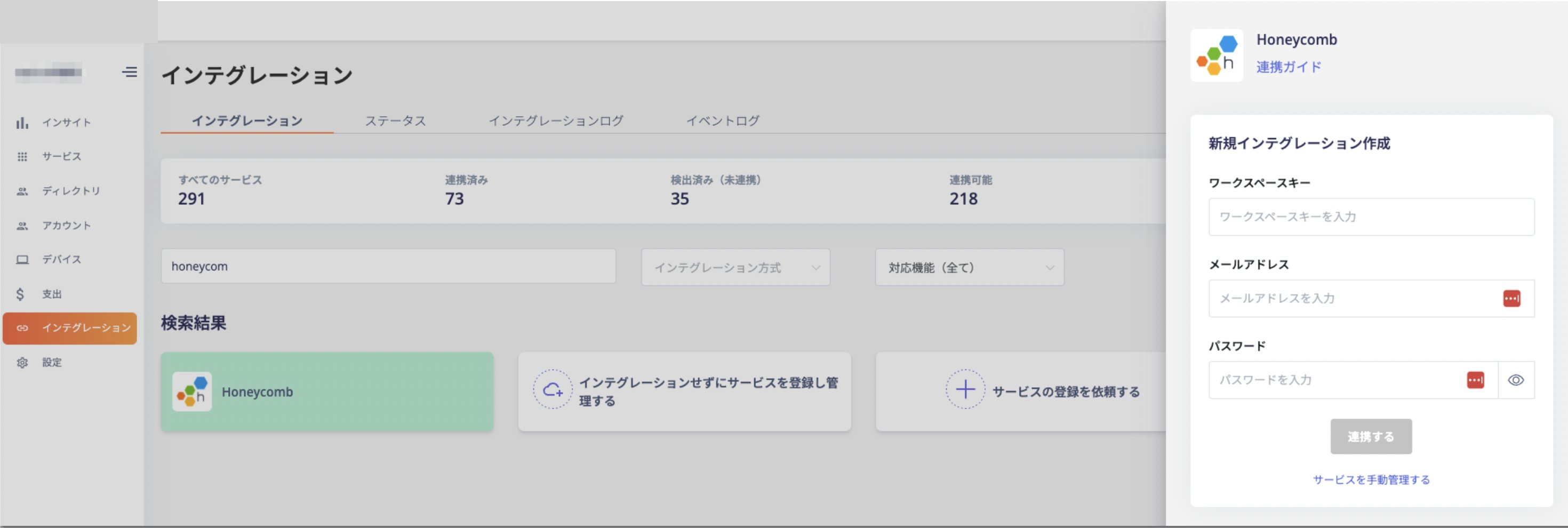Viewport: 1568px width, 528px height.
Task: Open インサイト in the sidebar
Action: coord(66,123)
